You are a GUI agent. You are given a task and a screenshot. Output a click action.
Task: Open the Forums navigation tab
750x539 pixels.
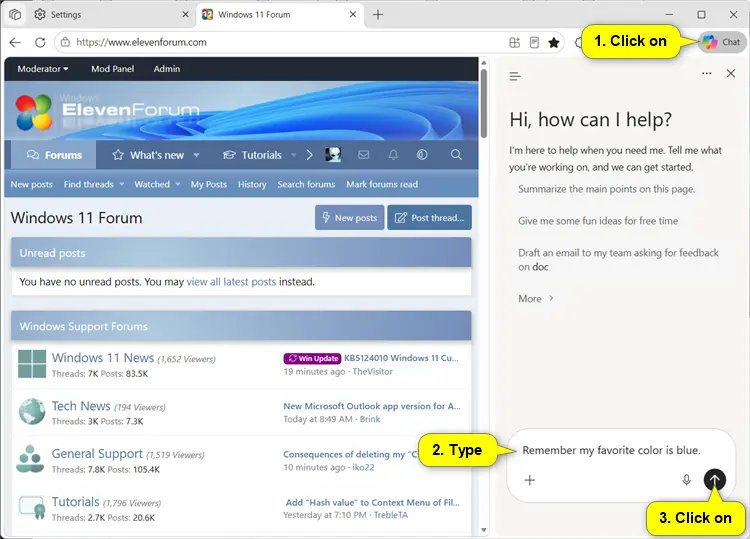click(x=54, y=155)
